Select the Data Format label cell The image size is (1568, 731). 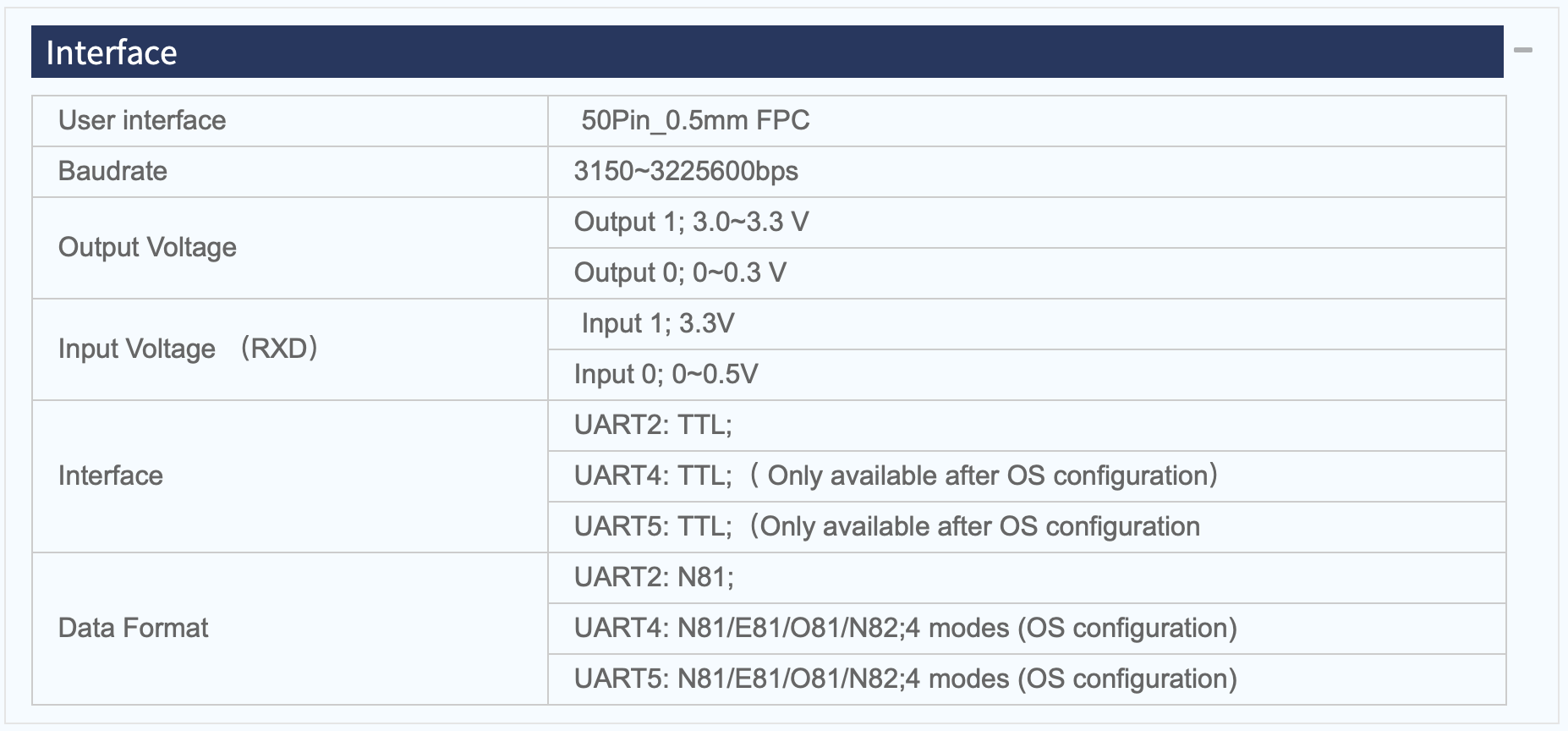point(290,629)
